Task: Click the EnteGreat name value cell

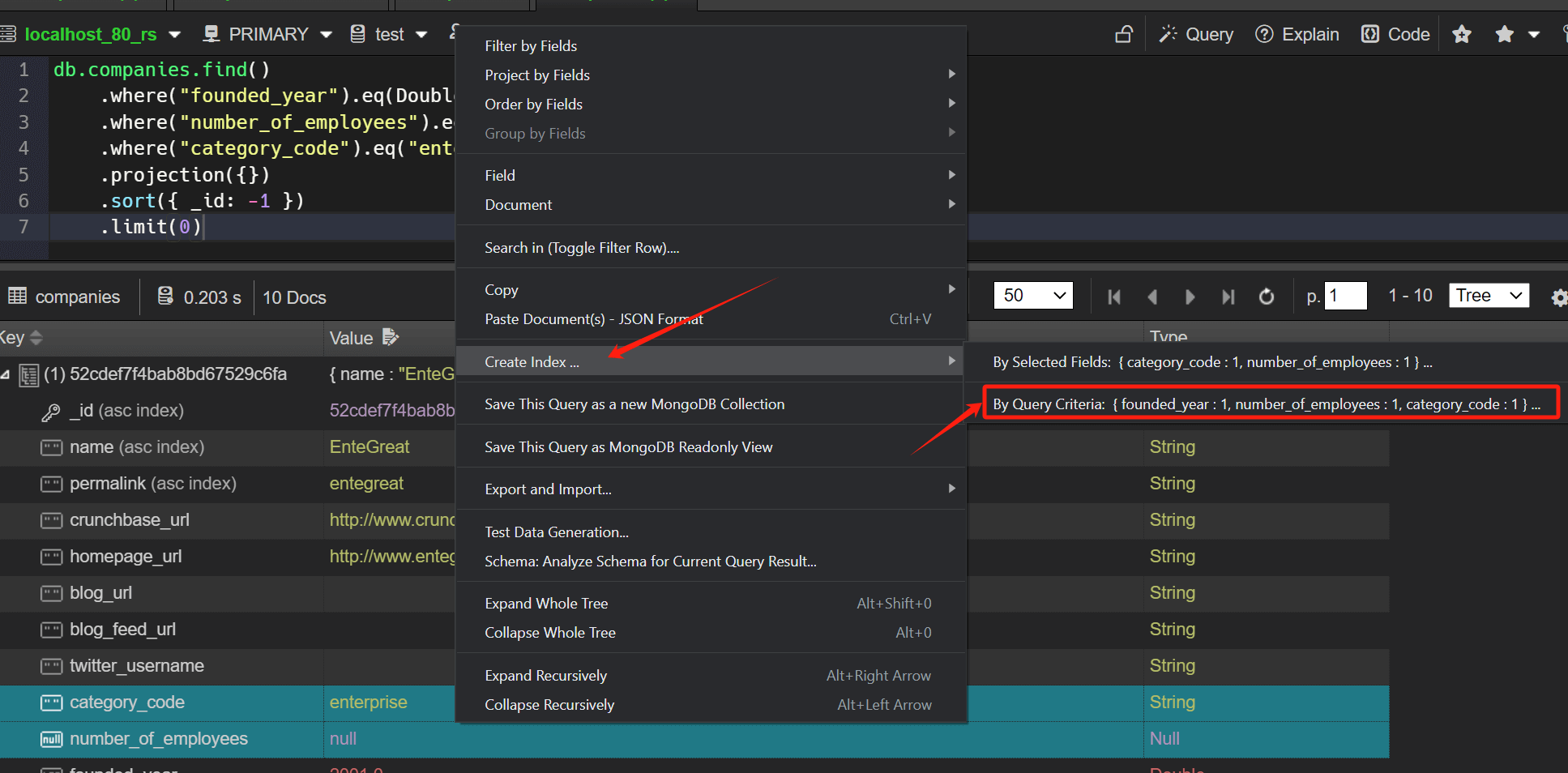Action: pos(370,447)
